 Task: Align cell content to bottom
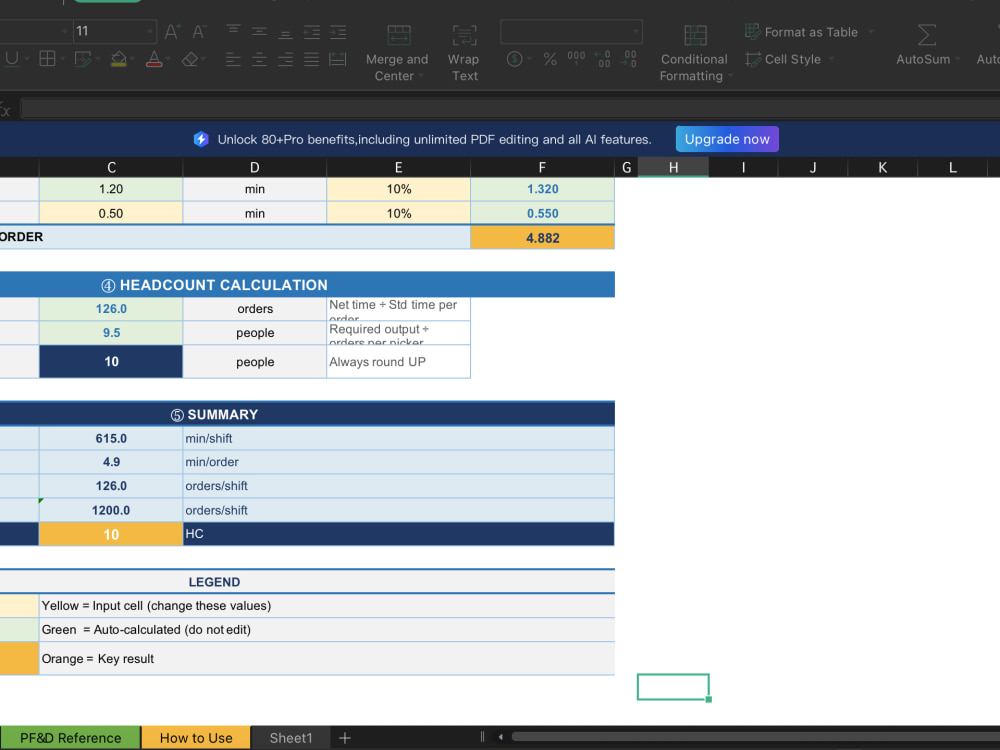(285, 34)
